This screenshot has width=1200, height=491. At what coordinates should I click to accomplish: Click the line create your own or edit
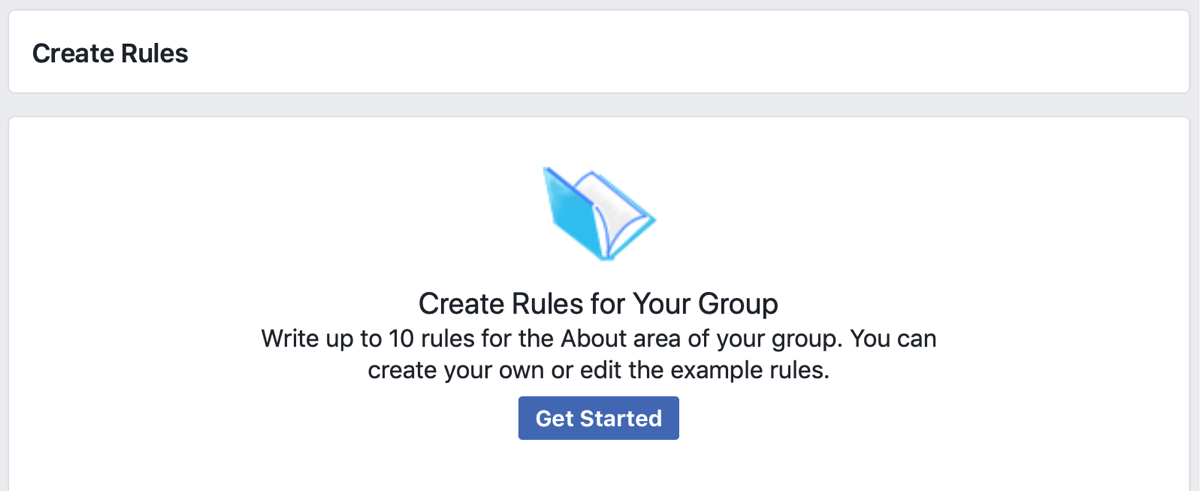598,370
